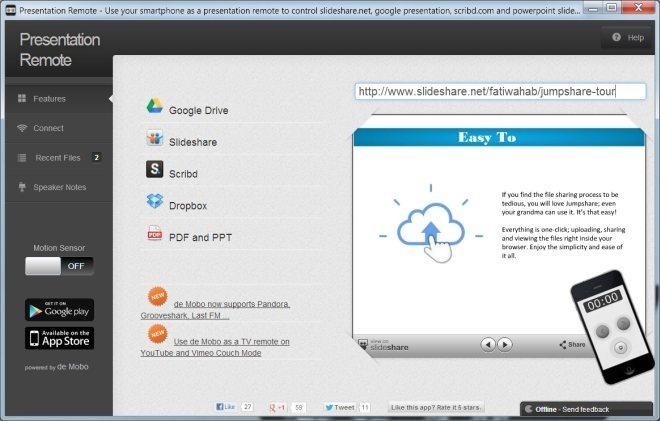
Task: Click the Share icon in slide viewer
Action: pyautogui.click(x=576, y=344)
